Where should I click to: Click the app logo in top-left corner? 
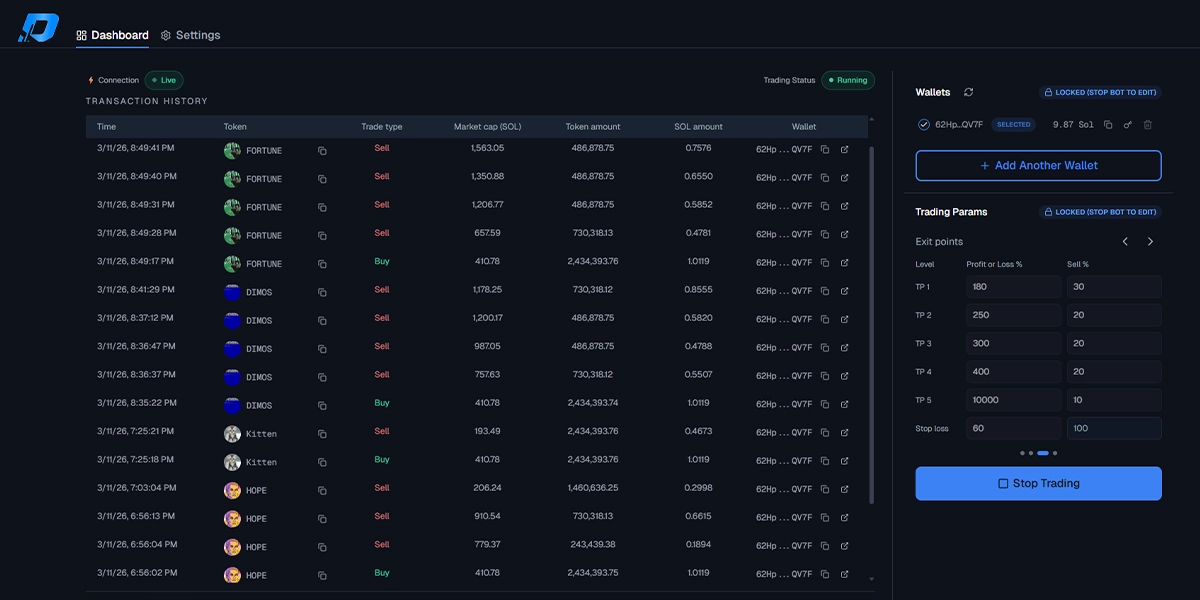coord(39,28)
